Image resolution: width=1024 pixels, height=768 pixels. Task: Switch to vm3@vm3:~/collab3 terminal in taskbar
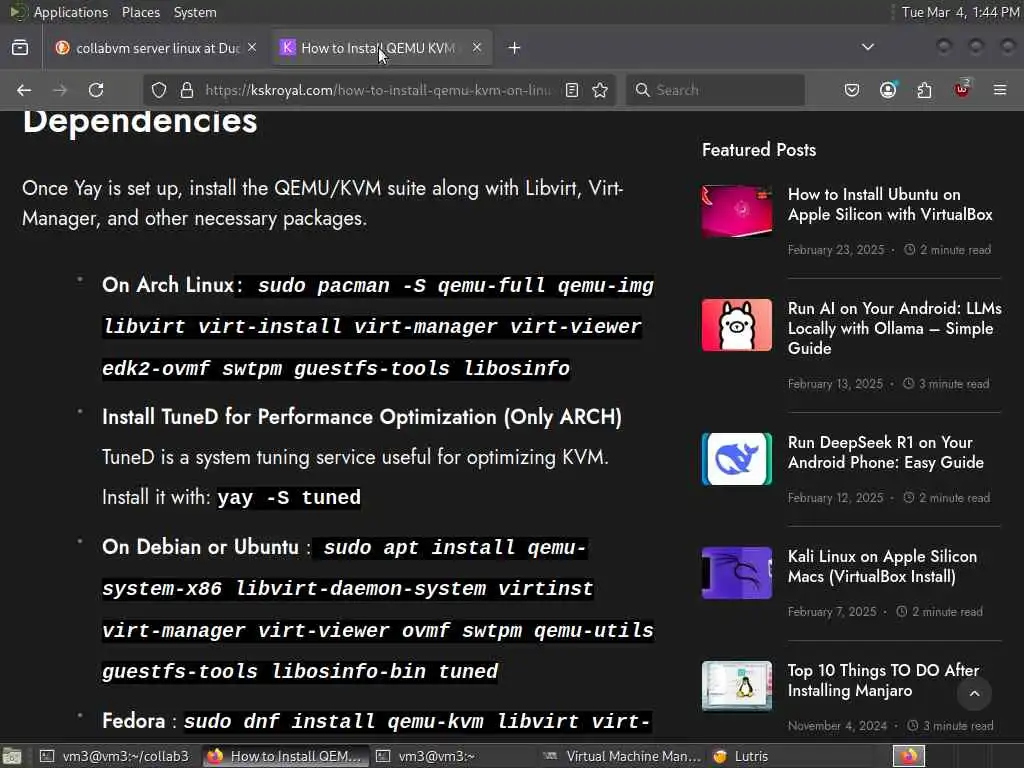click(x=115, y=756)
